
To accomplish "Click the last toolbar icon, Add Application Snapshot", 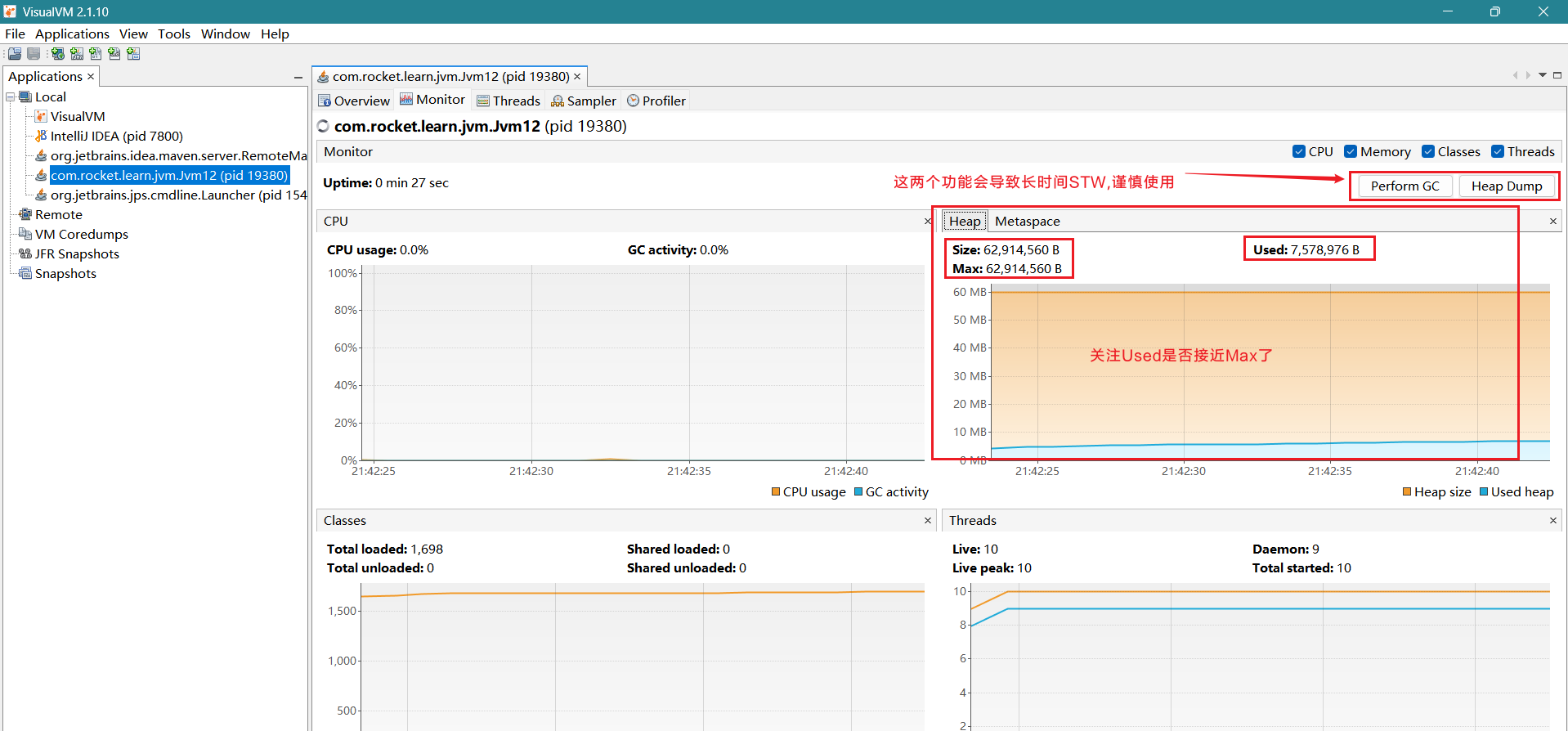I will point(133,54).
